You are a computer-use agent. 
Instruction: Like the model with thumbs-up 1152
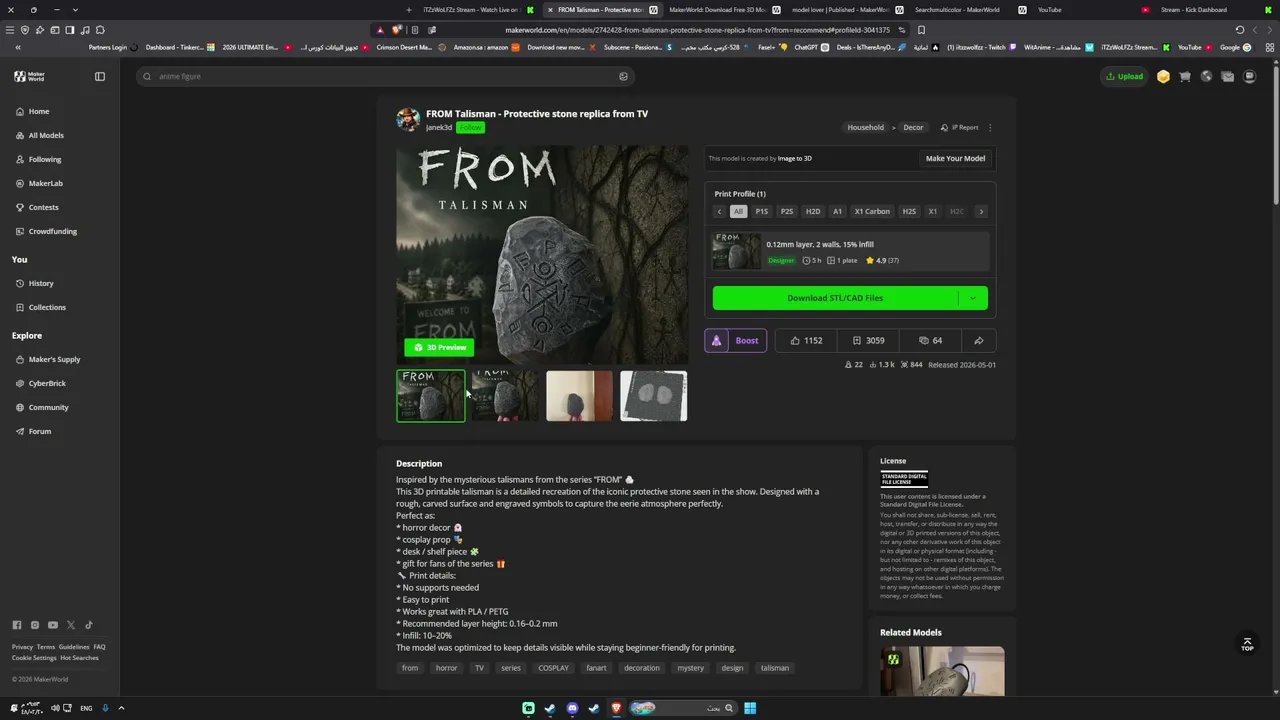coord(806,340)
